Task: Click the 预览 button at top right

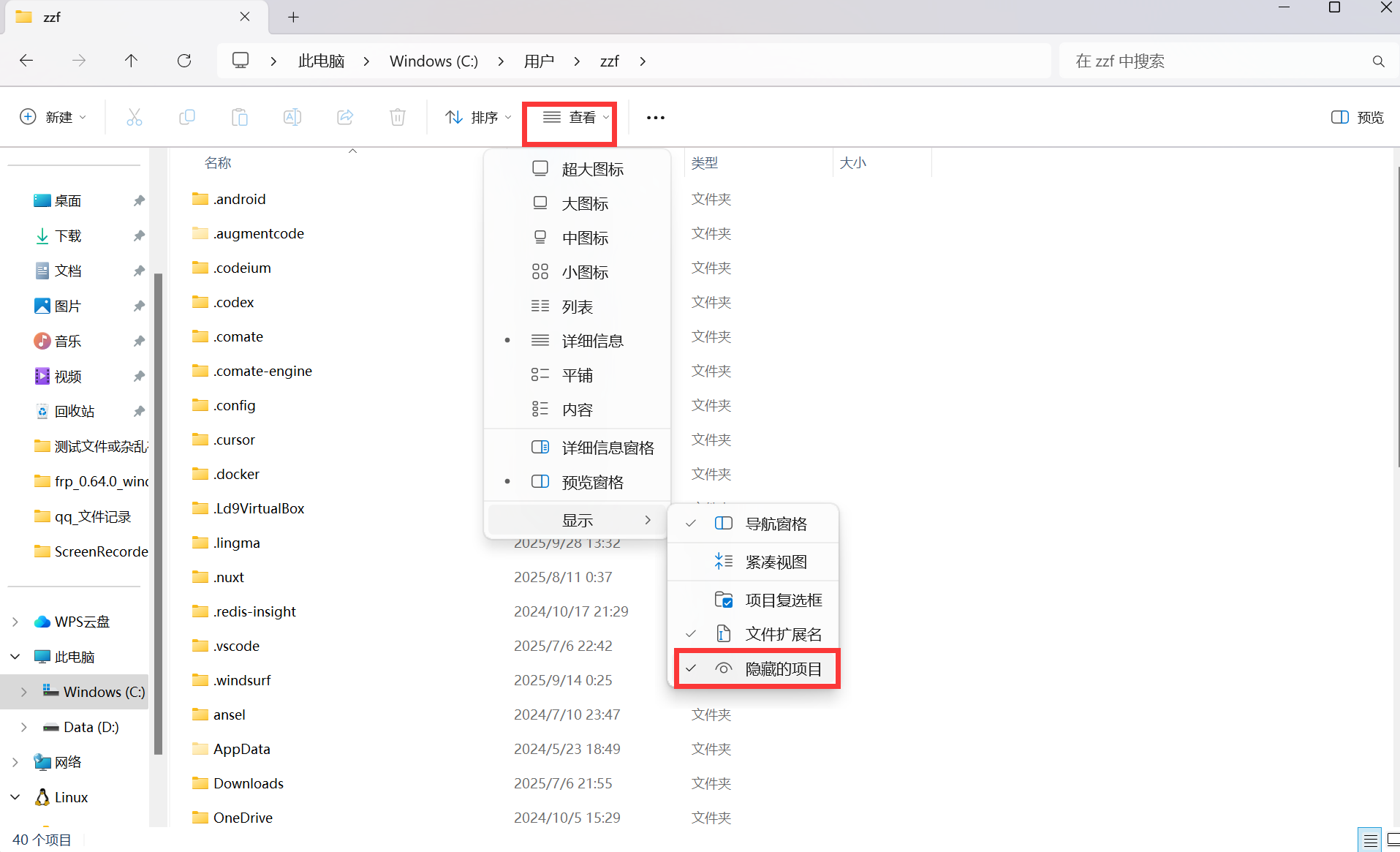Action: 1358,117
